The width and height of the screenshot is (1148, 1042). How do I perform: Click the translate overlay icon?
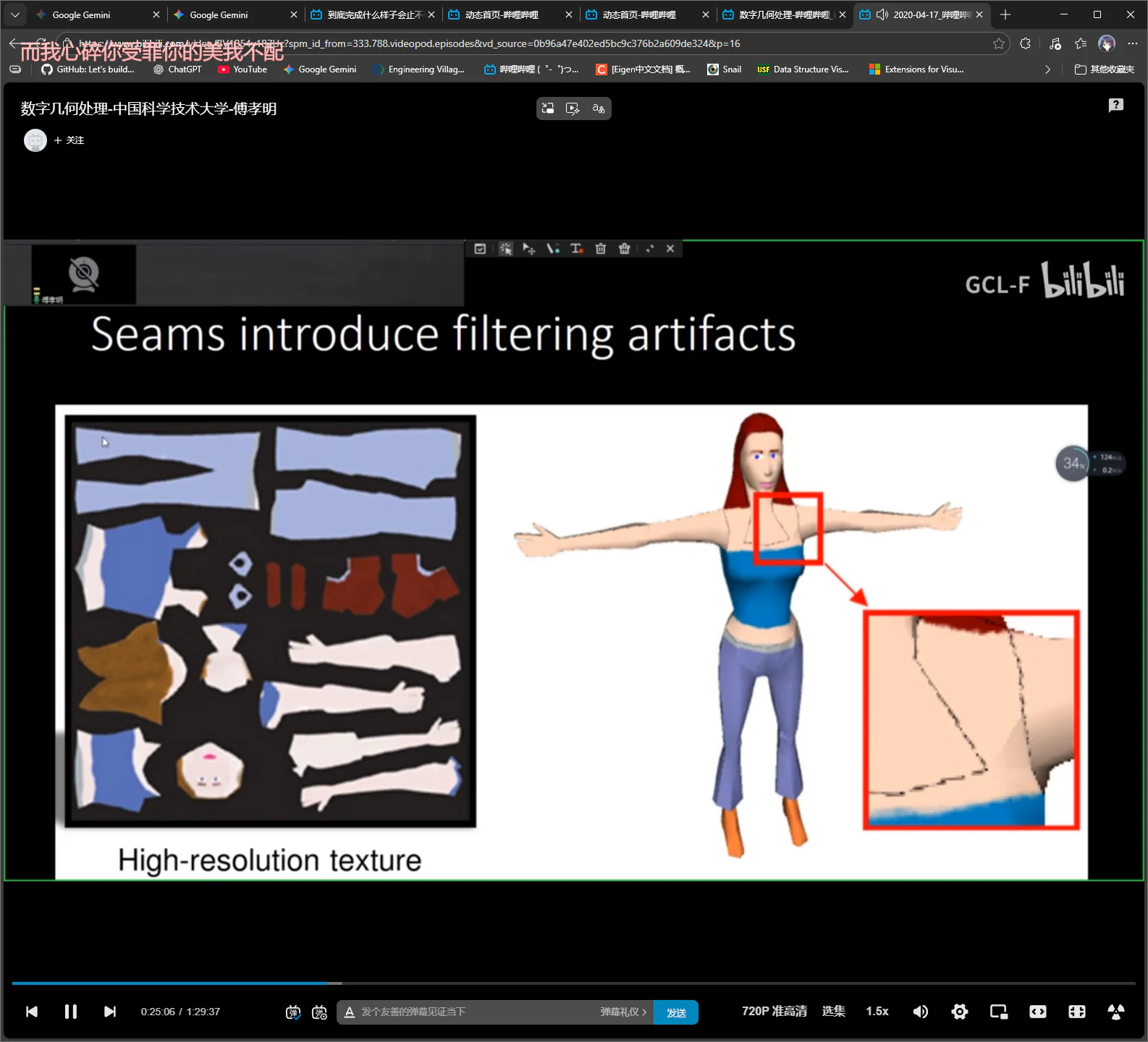coord(599,109)
